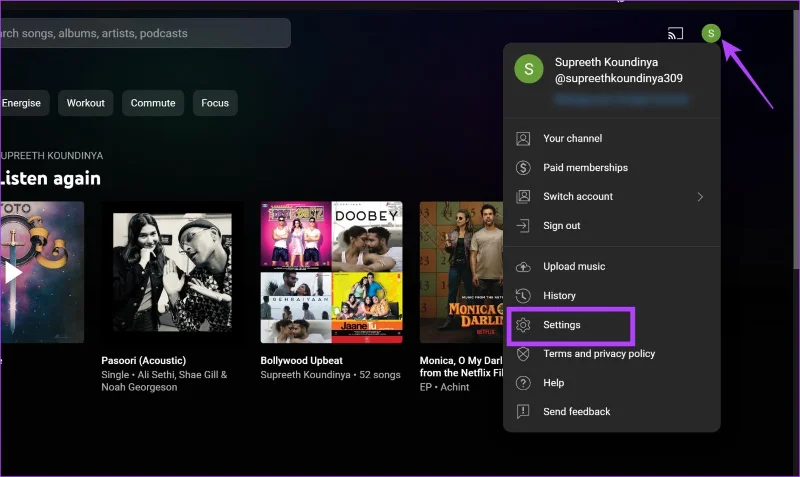Open the Bollywood Upbeat playlist collage thumbnail
This screenshot has width=800, height=477.
click(332, 272)
